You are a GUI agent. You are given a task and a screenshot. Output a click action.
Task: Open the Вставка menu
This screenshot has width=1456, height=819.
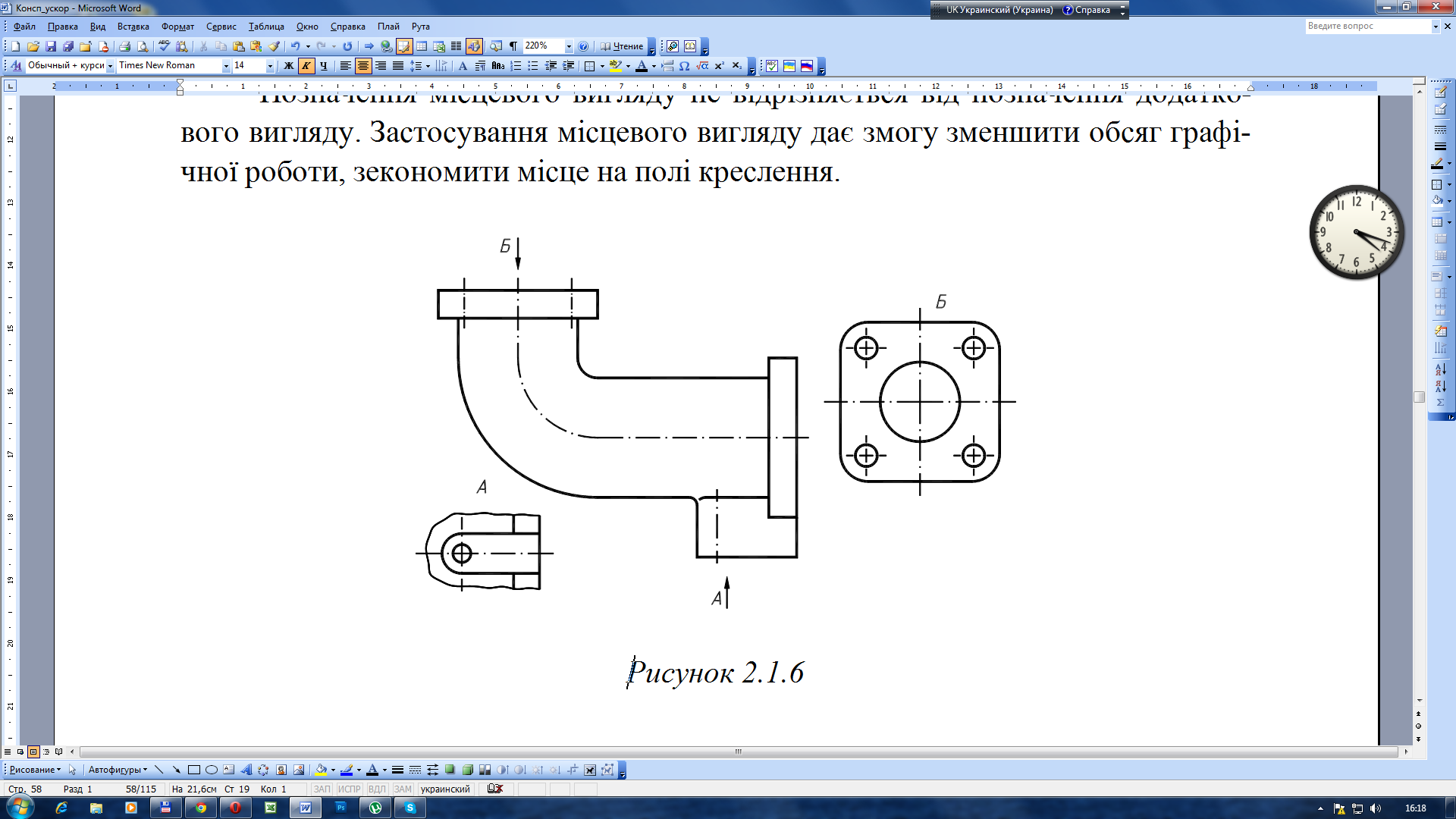pos(133,27)
